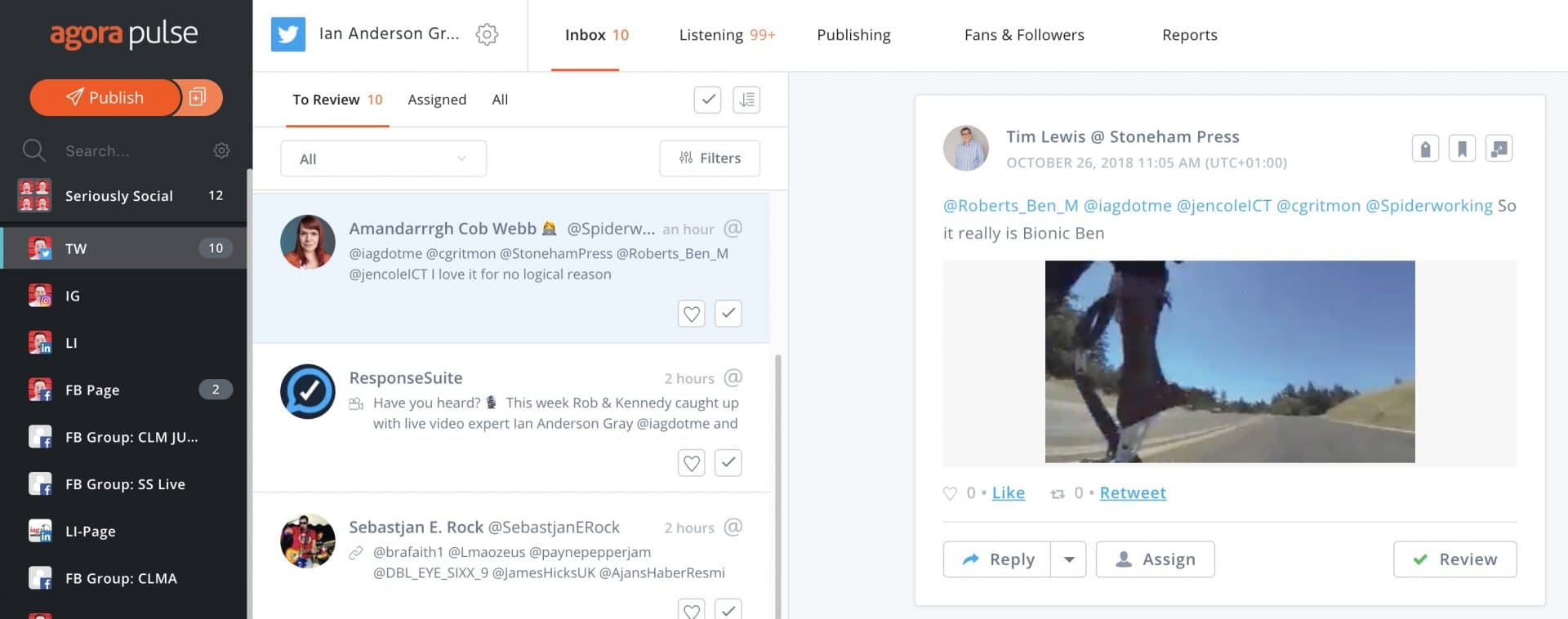Click the Retweet link
The height and width of the screenshot is (619, 1568).
(x=1133, y=493)
